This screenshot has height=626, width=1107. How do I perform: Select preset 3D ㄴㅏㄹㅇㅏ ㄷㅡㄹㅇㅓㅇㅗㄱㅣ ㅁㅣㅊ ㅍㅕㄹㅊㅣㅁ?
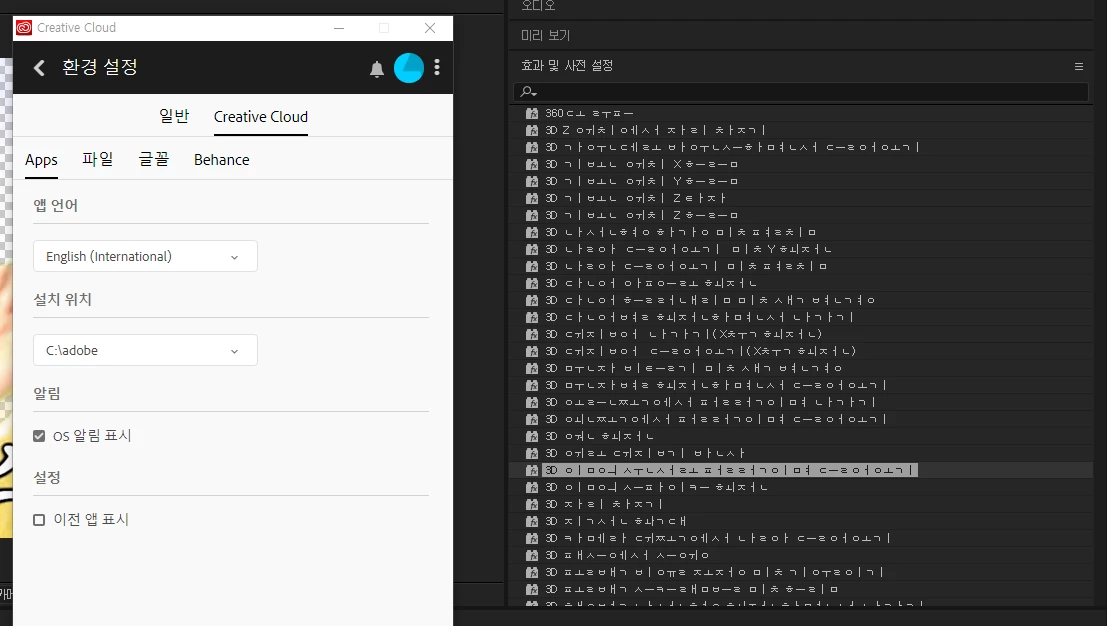tap(686, 266)
